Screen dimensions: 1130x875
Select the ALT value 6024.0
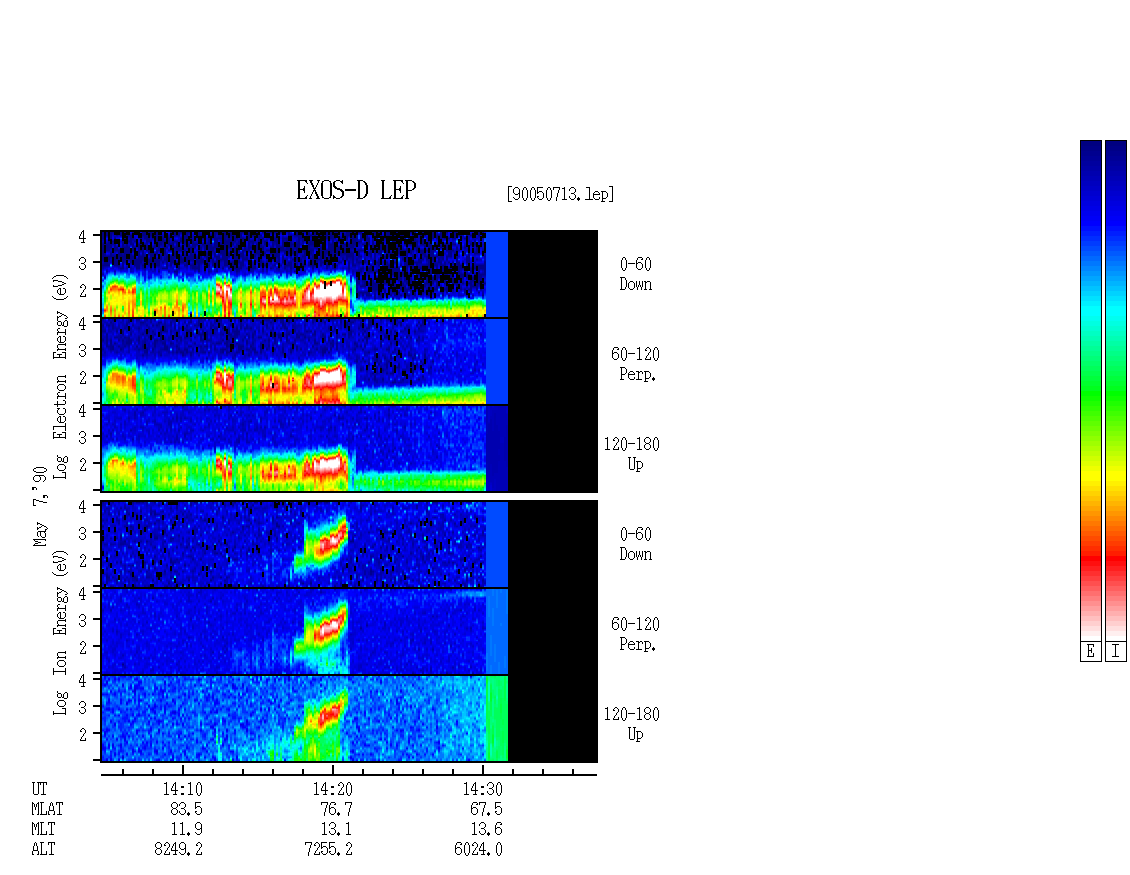(x=479, y=850)
